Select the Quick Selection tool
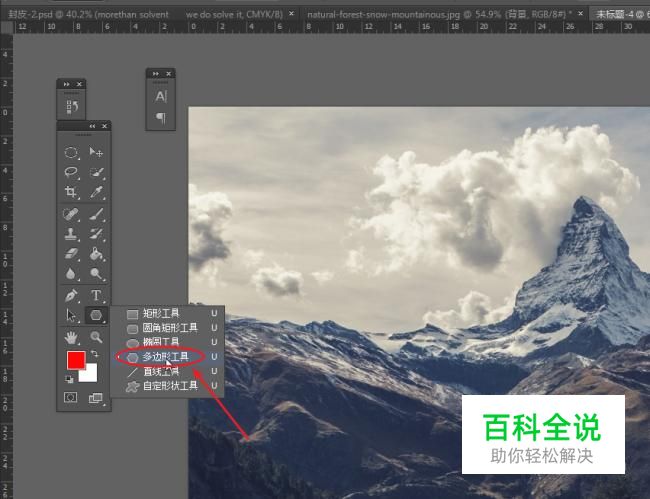 coord(96,172)
